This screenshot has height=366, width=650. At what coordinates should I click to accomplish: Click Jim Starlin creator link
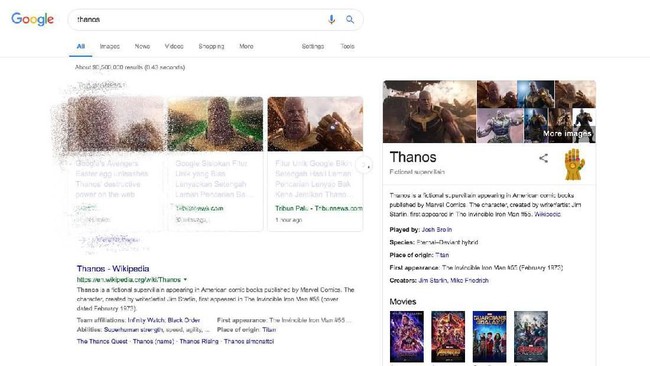[433, 281]
